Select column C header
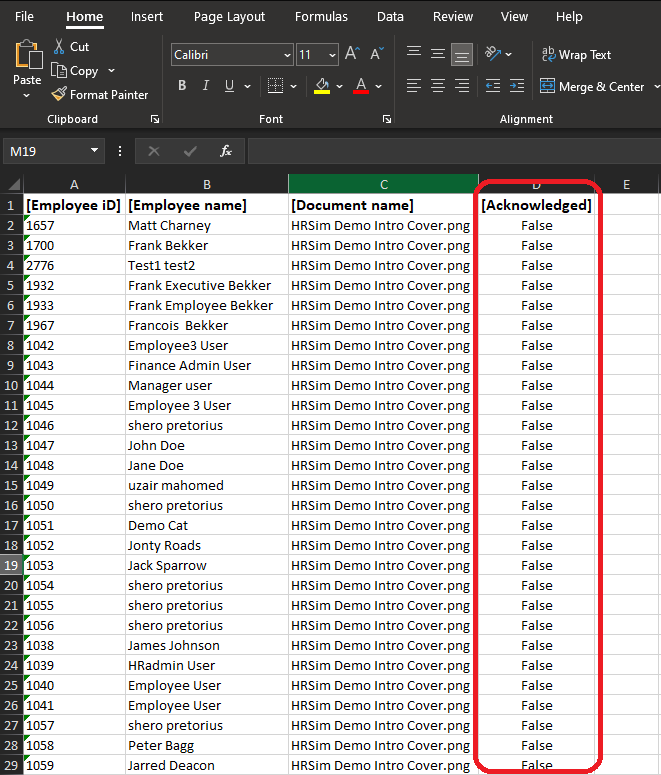This screenshot has height=775, width=661. (x=384, y=184)
